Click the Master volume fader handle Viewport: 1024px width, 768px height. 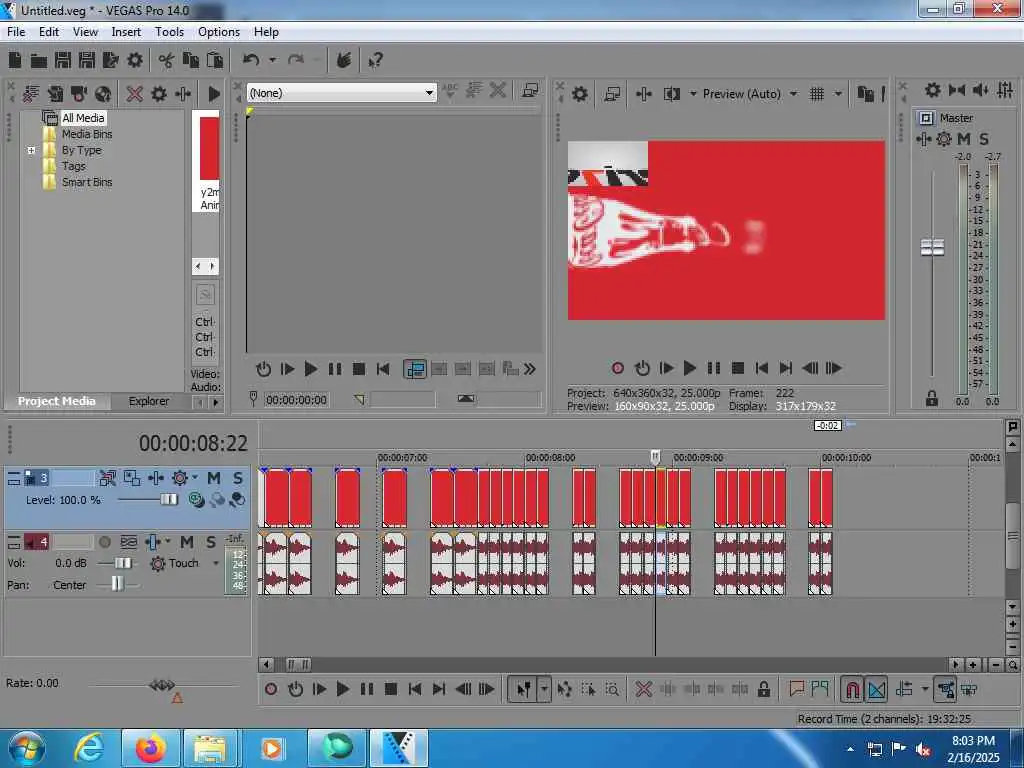point(933,248)
